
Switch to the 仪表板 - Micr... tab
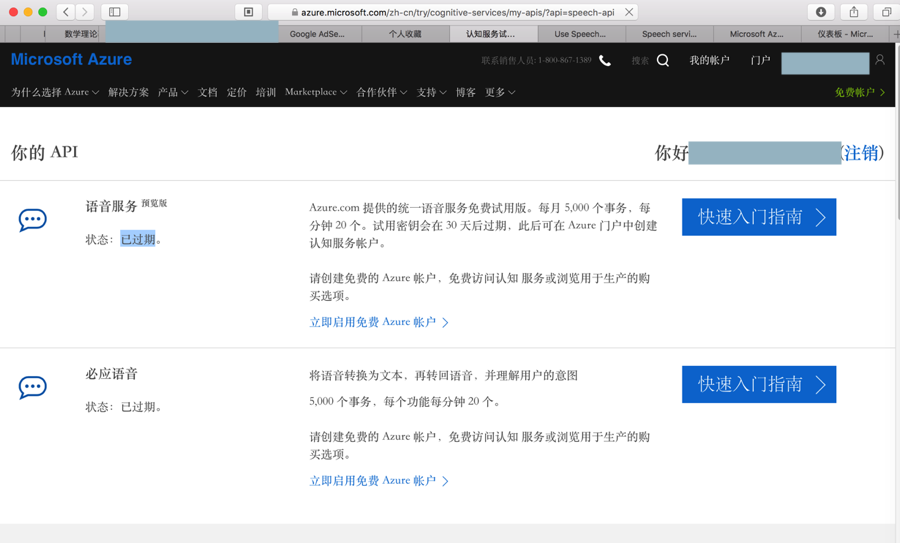coord(845,34)
